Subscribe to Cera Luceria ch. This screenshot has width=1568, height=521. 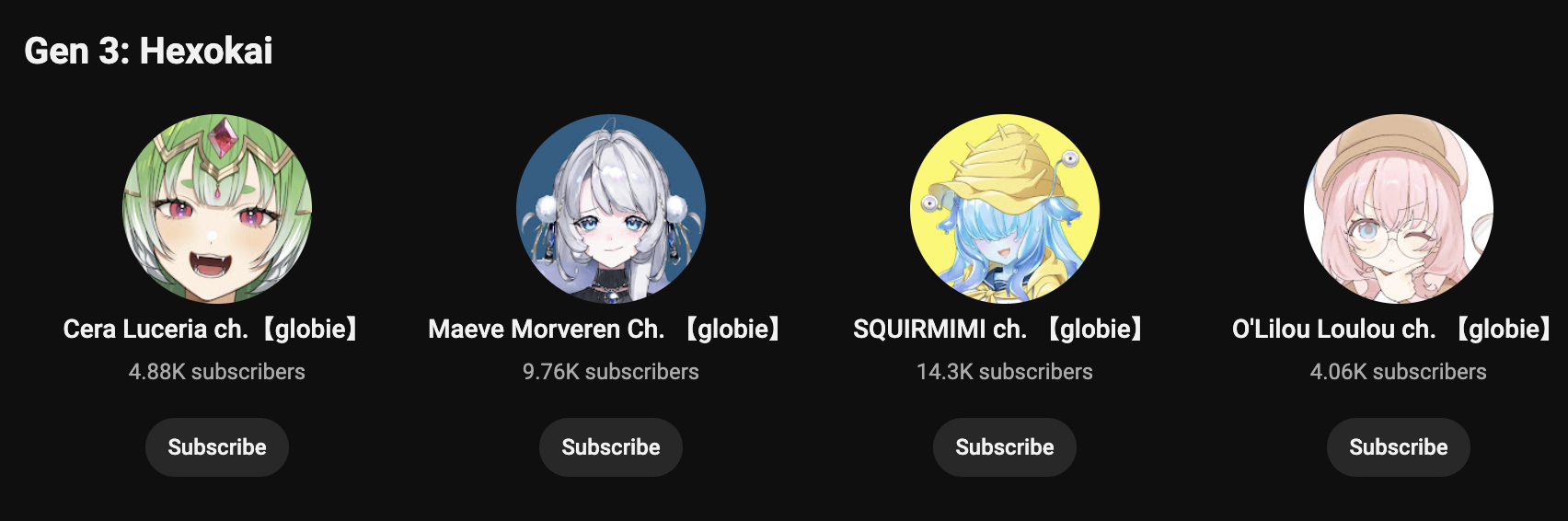coord(217,447)
